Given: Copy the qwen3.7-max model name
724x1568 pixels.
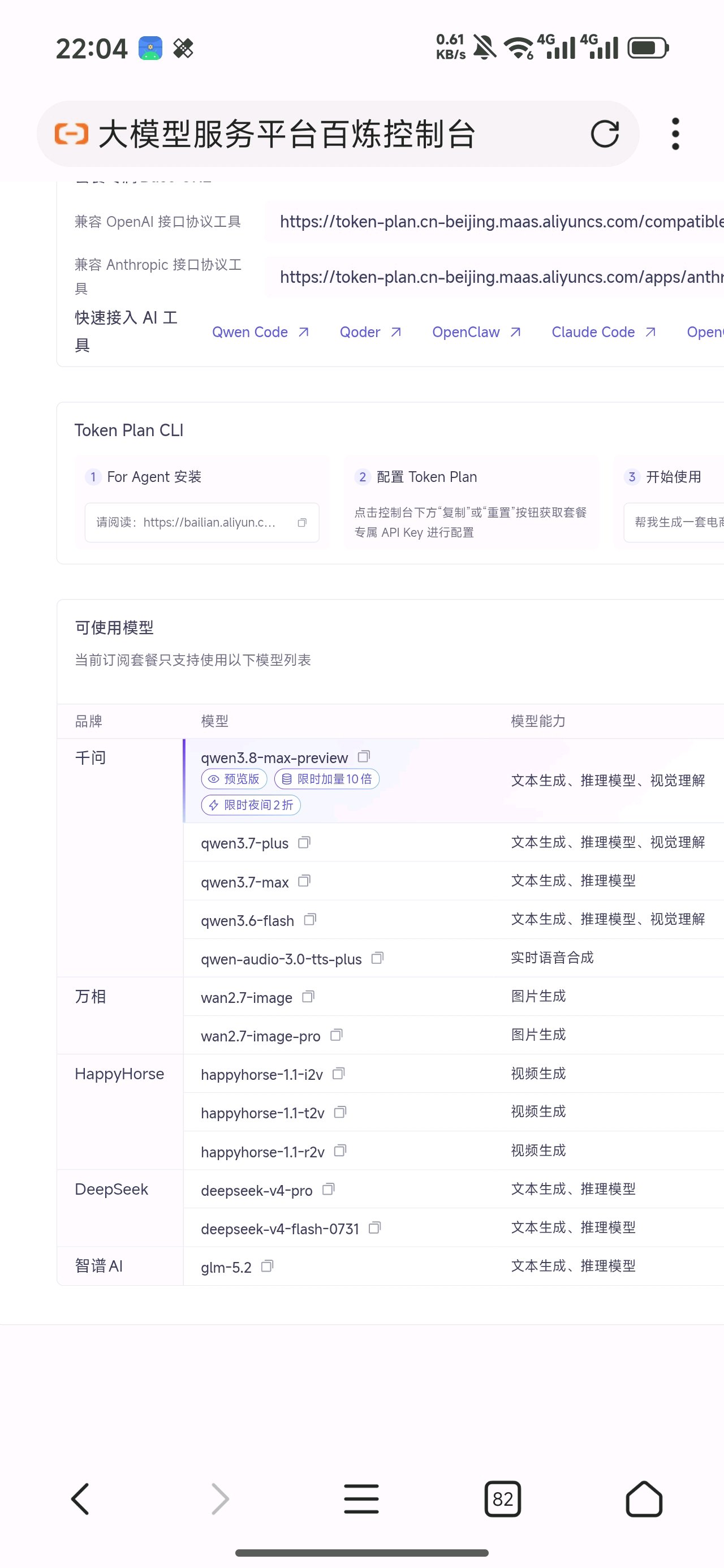Looking at the screenshot, I should click(x=304, y=881).
